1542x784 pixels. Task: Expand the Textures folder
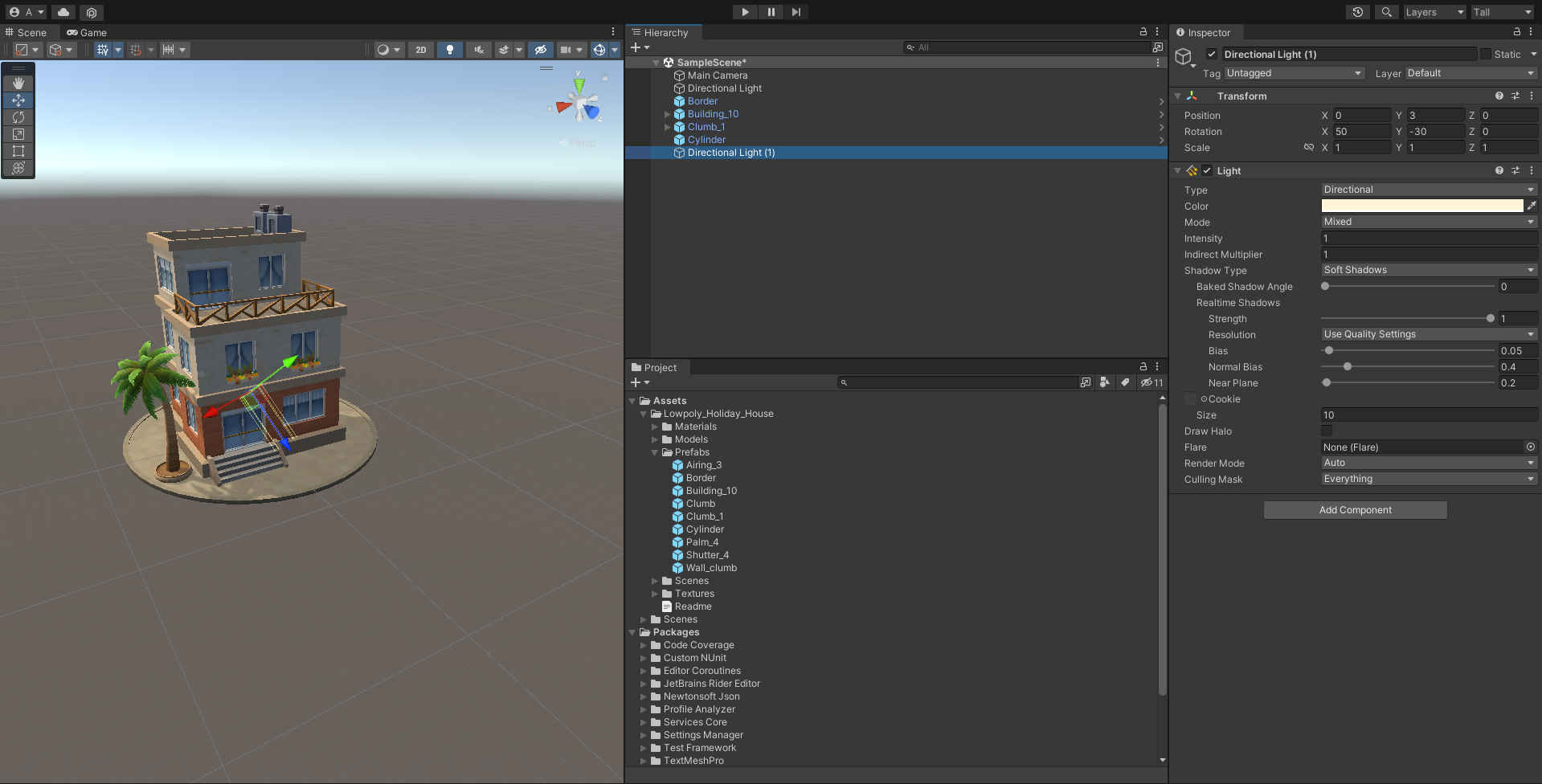tap(655, 594)
